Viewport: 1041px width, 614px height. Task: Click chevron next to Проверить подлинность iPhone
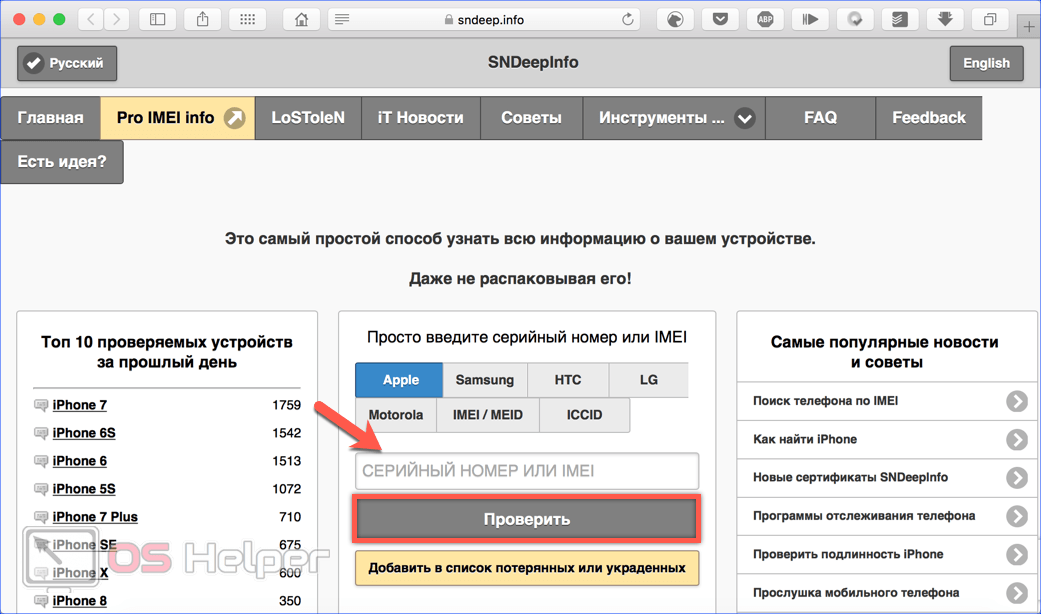[x=1016, y=554]
